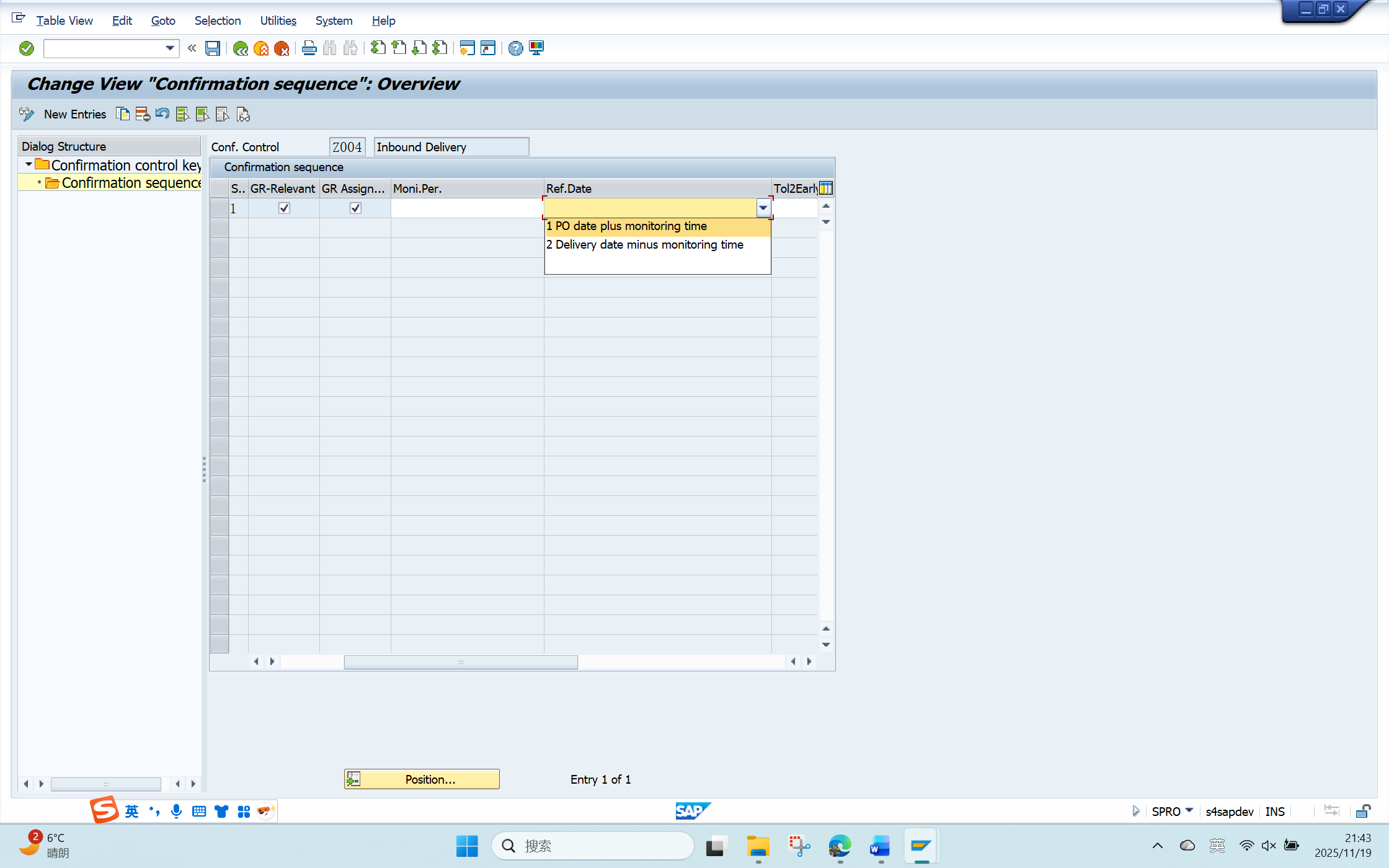Open the Utilities menu
The width and height of the screenshot is (1389, 868).
pos(278,20)
